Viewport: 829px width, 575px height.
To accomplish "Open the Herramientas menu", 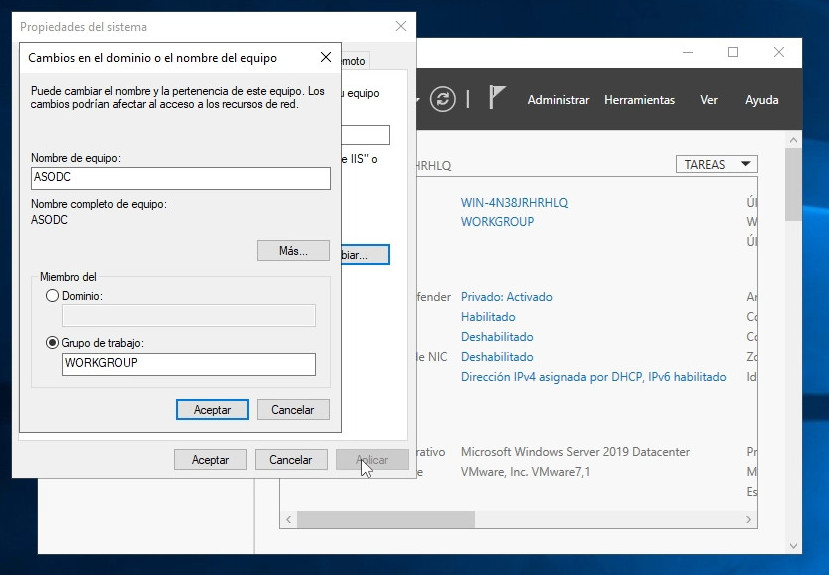I will (639, 100).
